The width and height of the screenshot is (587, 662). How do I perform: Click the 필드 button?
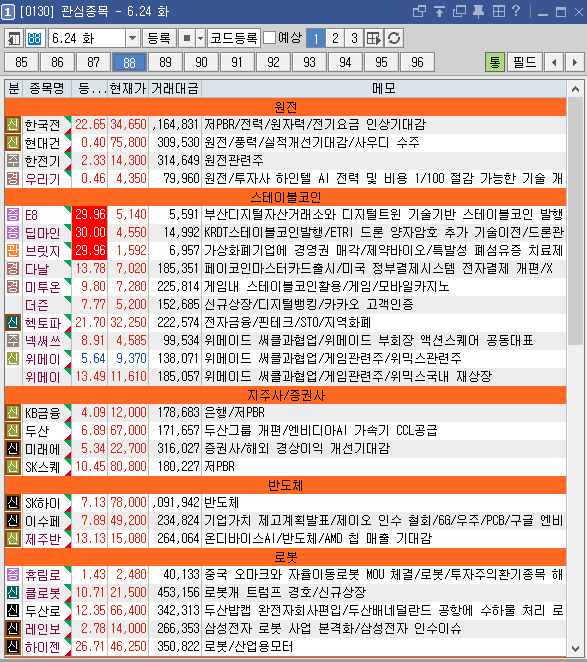pyautogui.click(x=524, y=62)
